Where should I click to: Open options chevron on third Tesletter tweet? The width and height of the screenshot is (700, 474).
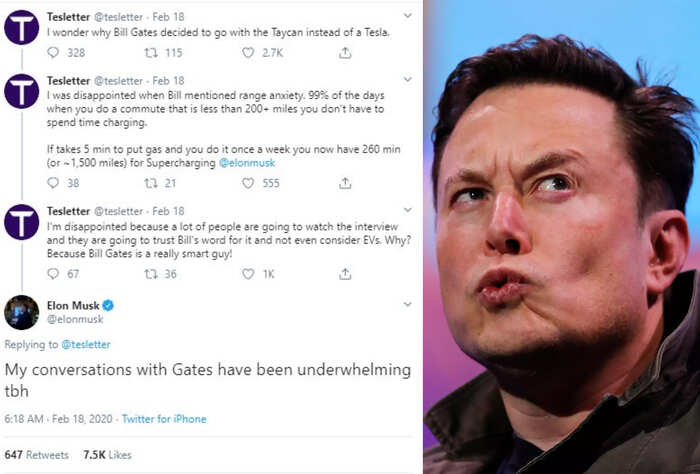click(408, 210)
